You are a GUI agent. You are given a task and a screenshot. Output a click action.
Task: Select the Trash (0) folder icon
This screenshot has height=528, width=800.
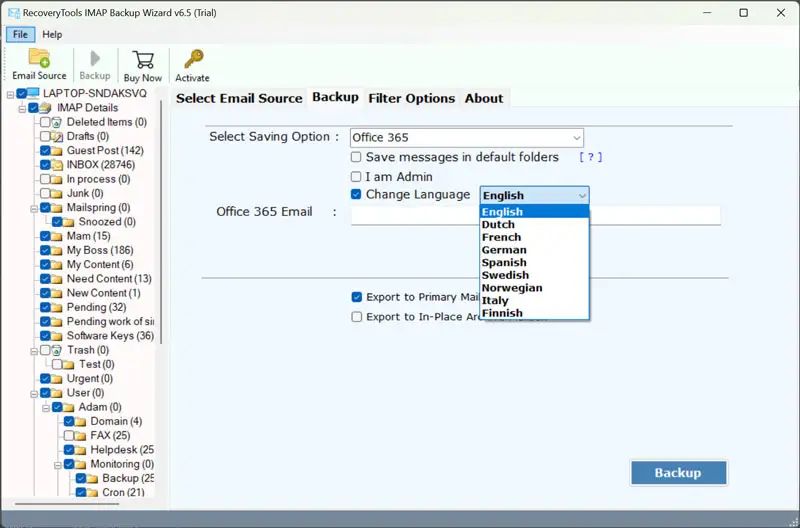coord(58,350)
